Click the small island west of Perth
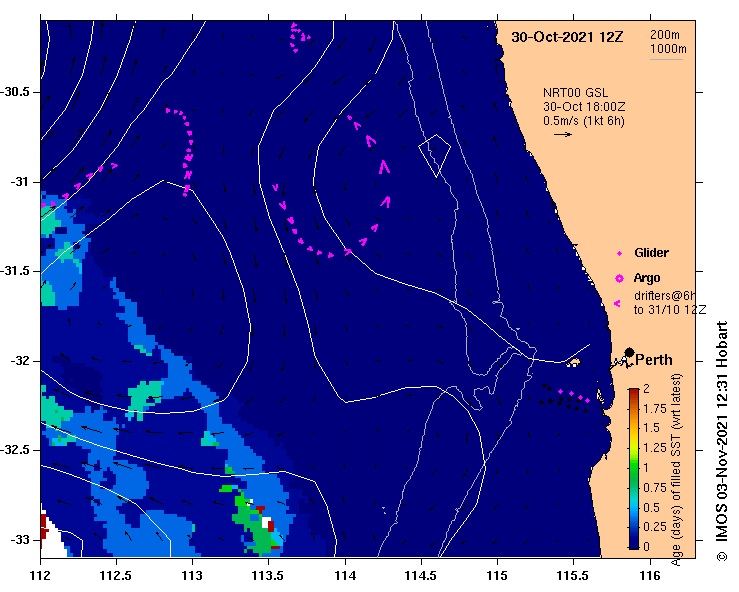The height and width of the screenshot is (592, 739). (x=574, y=363)
